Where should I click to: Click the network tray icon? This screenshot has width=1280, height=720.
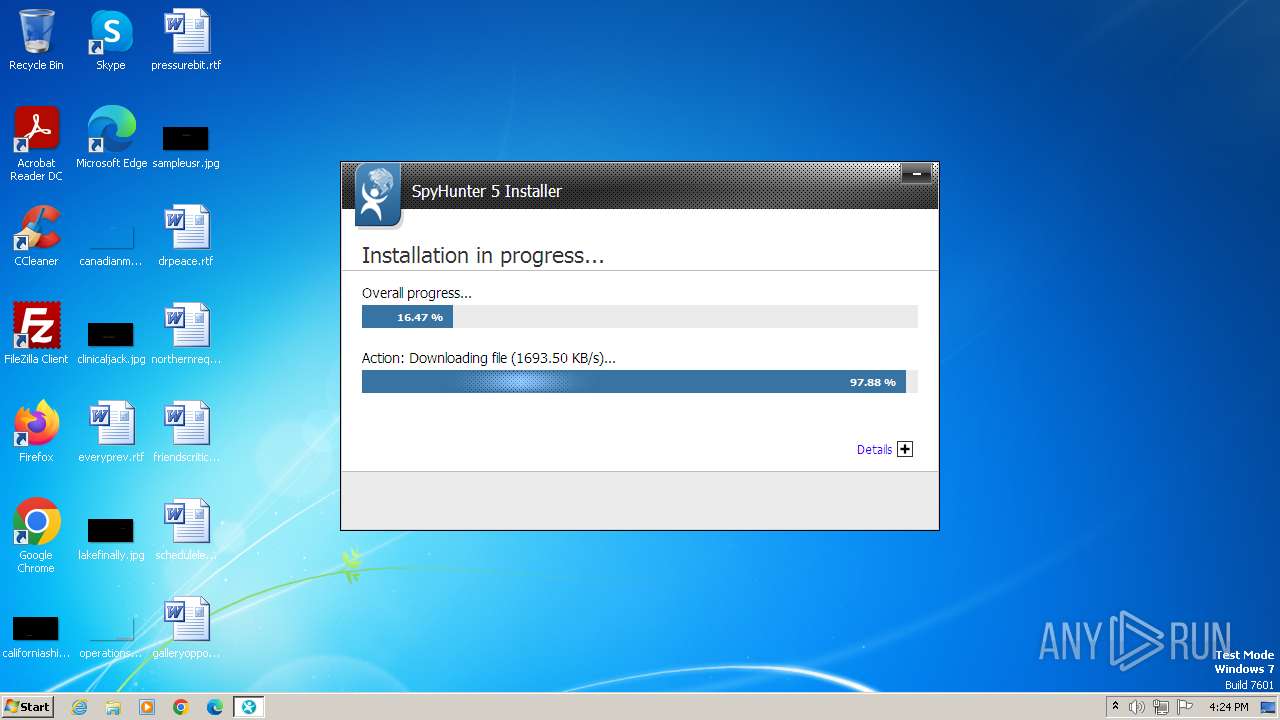click(x=1160, y=707)
